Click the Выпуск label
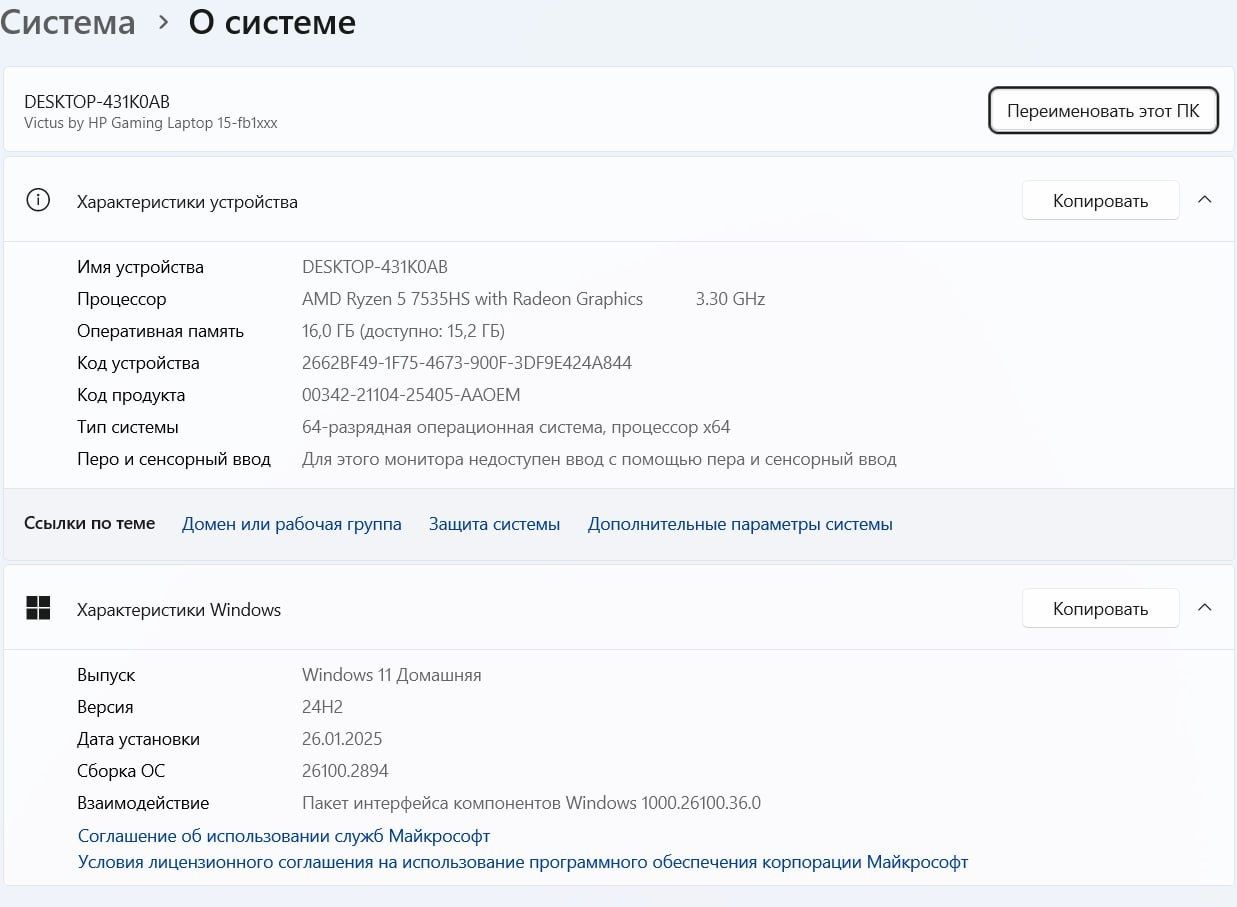 click(106, 675)
